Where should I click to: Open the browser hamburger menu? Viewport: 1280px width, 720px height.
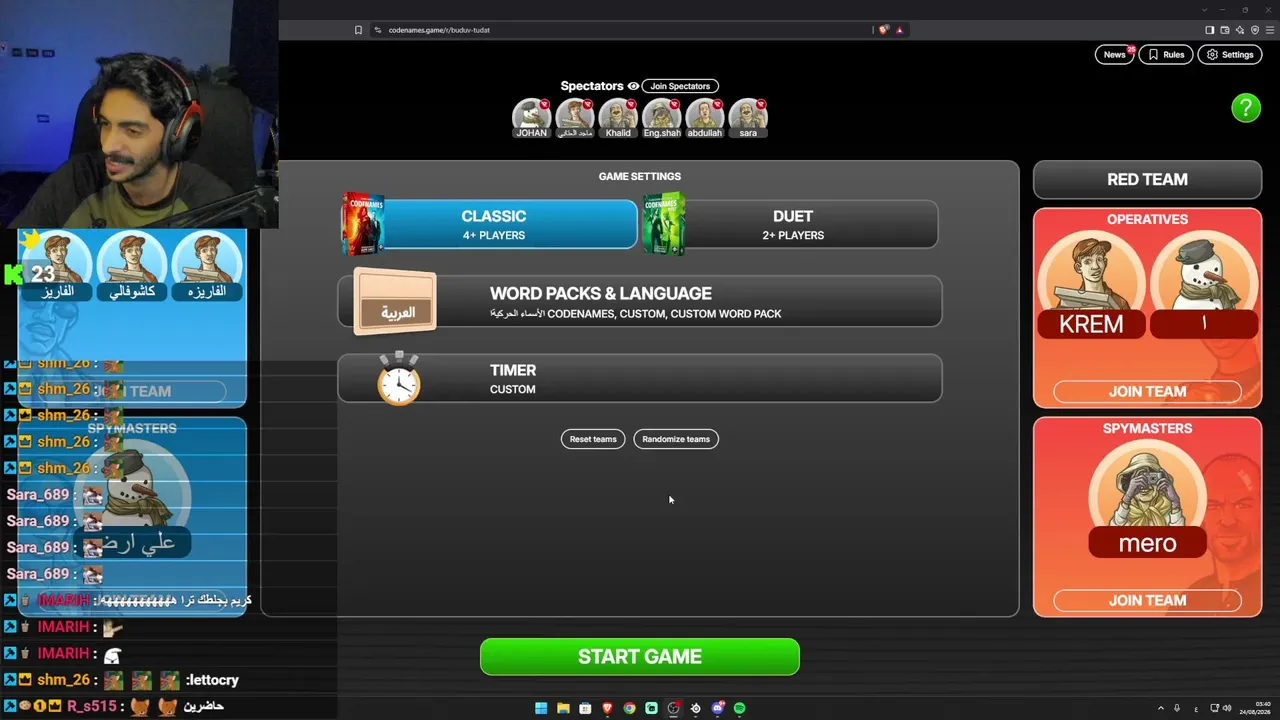tap(1270, 30)
